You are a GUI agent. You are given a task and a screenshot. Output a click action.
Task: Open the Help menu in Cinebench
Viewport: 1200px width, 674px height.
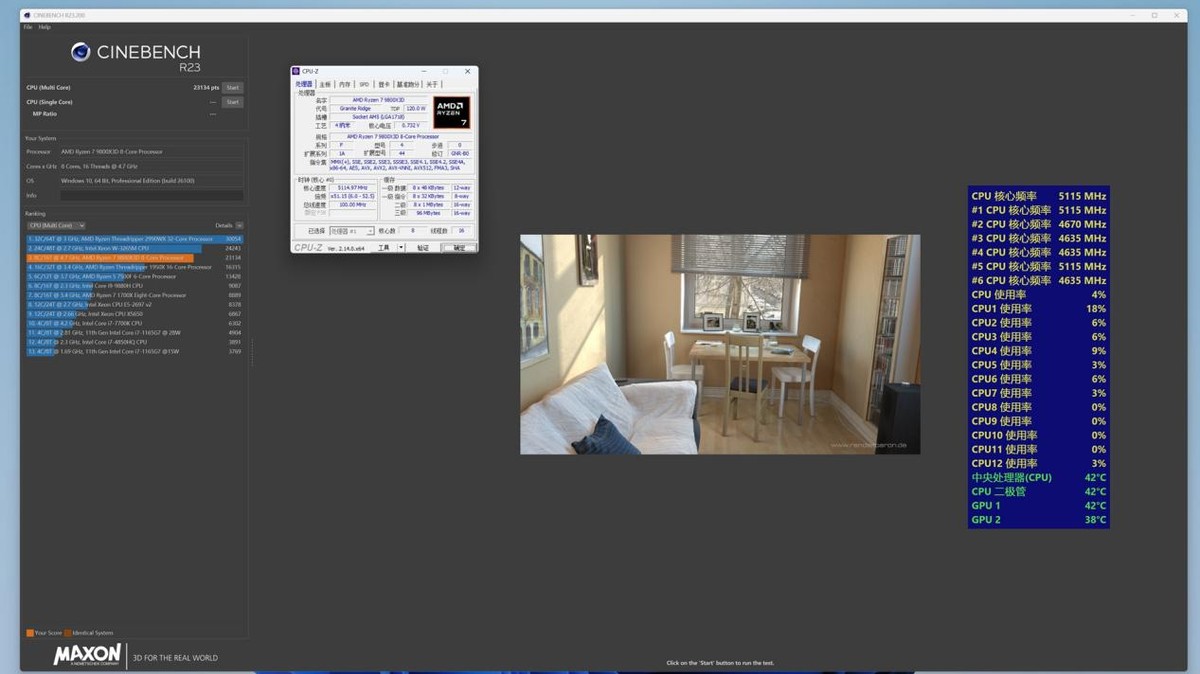(x=44, y=27)
